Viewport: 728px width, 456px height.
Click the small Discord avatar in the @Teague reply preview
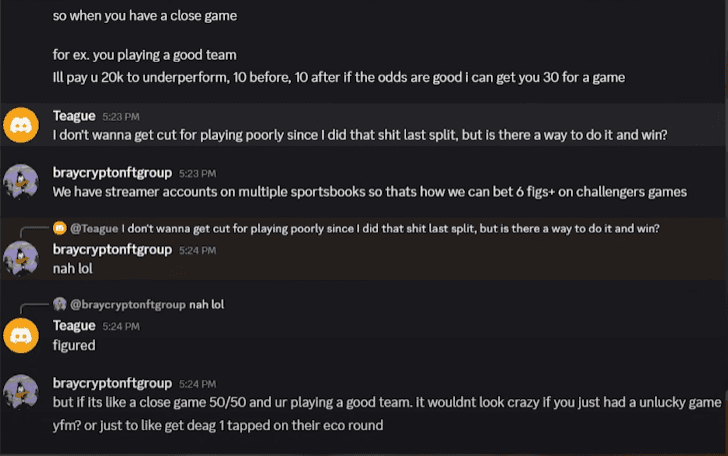pos(59,228)
